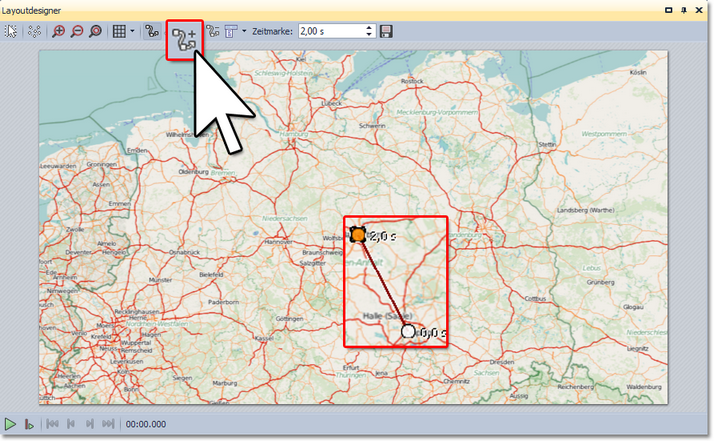714x441 pixels.
Task: Open the grid options dropdown arrow
Action: tap(132, 31)
